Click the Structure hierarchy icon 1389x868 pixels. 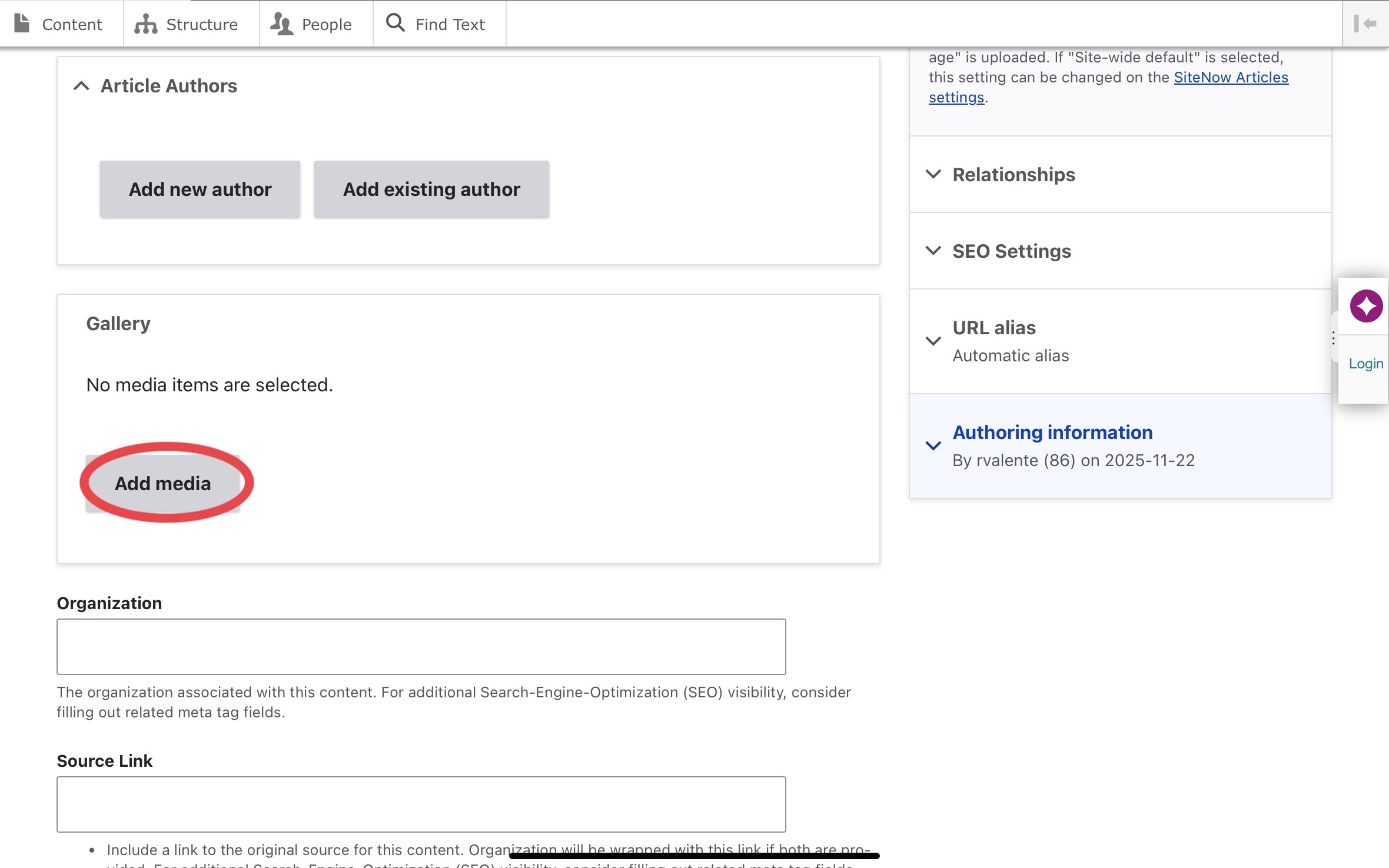click(145, 24)
